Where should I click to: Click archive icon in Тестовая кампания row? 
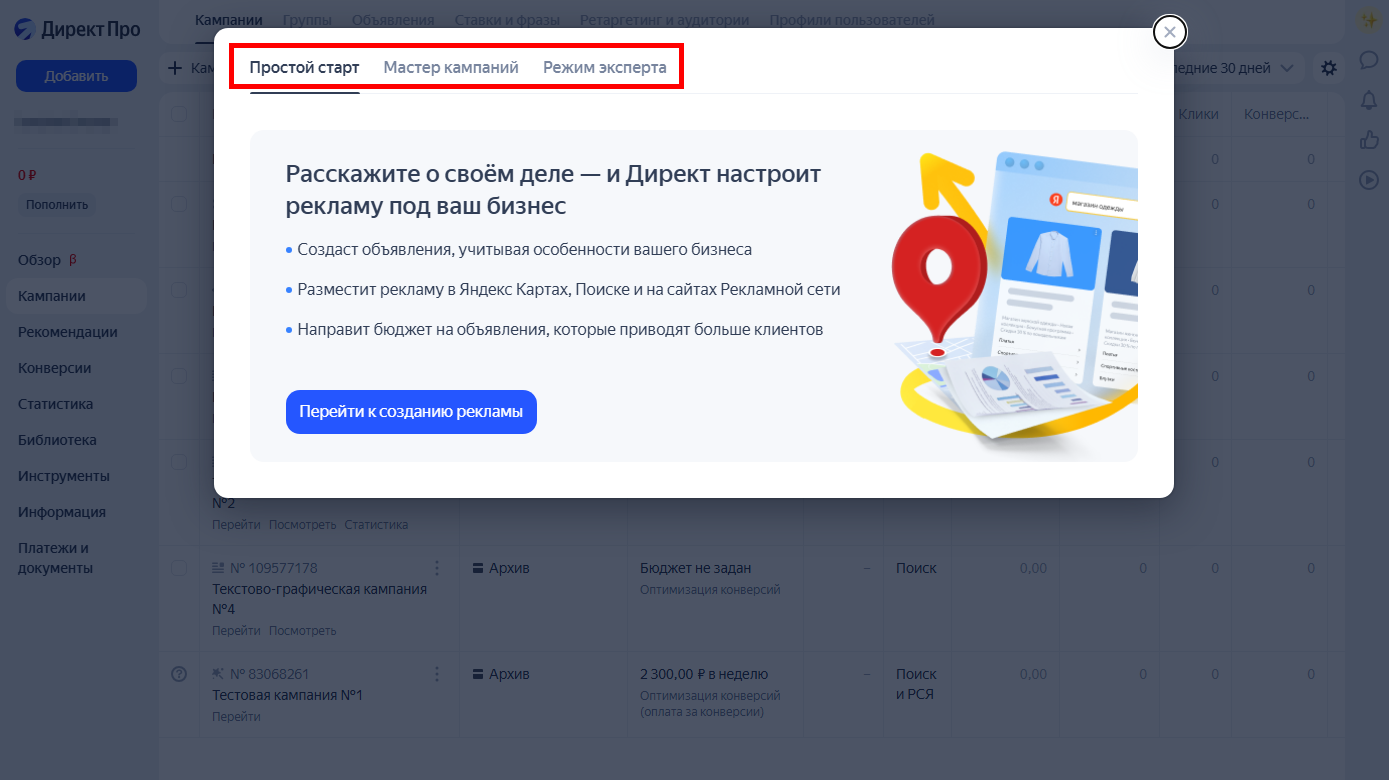(x=478, y=674)
